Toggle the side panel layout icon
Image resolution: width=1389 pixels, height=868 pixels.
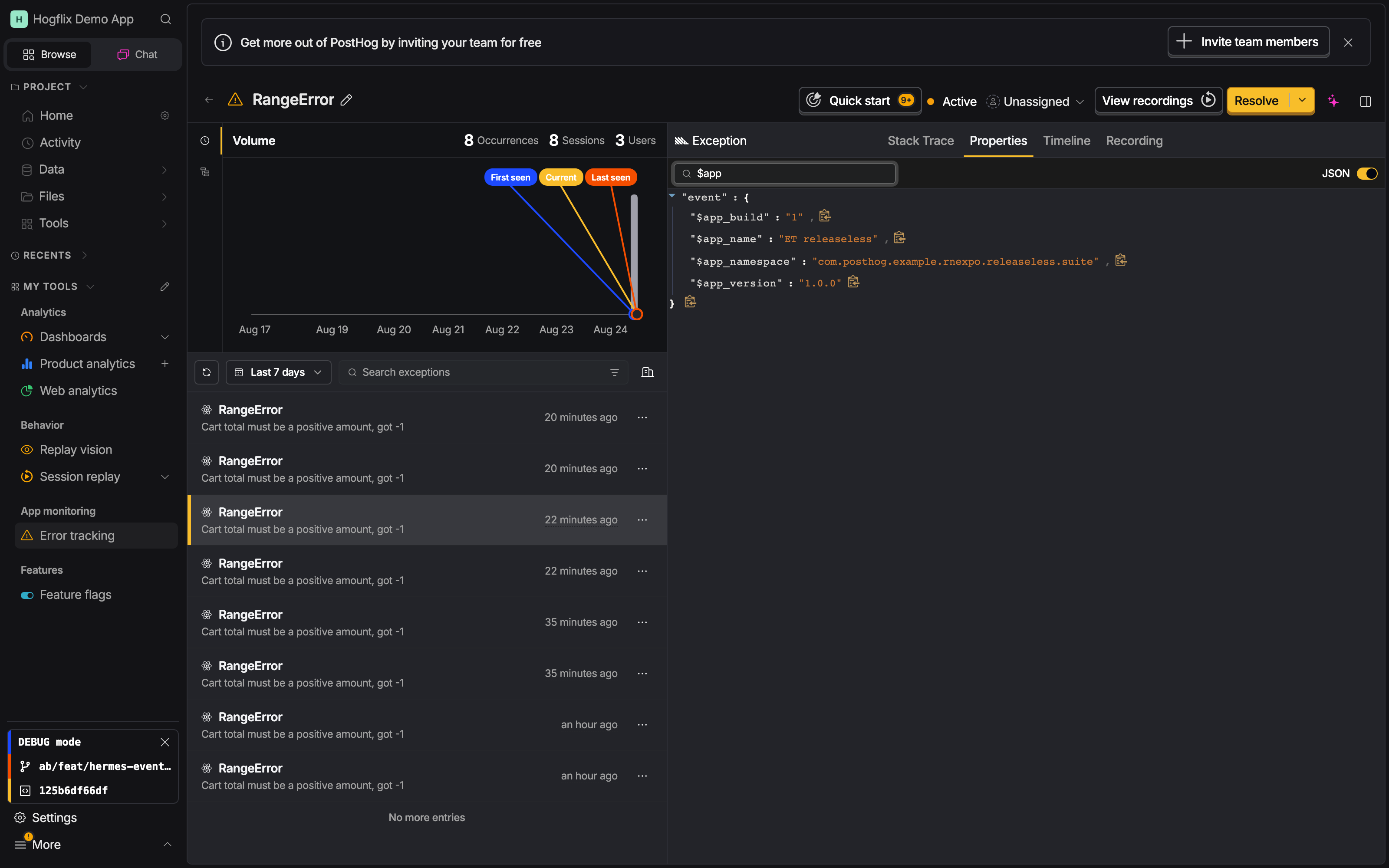pos(1366,101)
